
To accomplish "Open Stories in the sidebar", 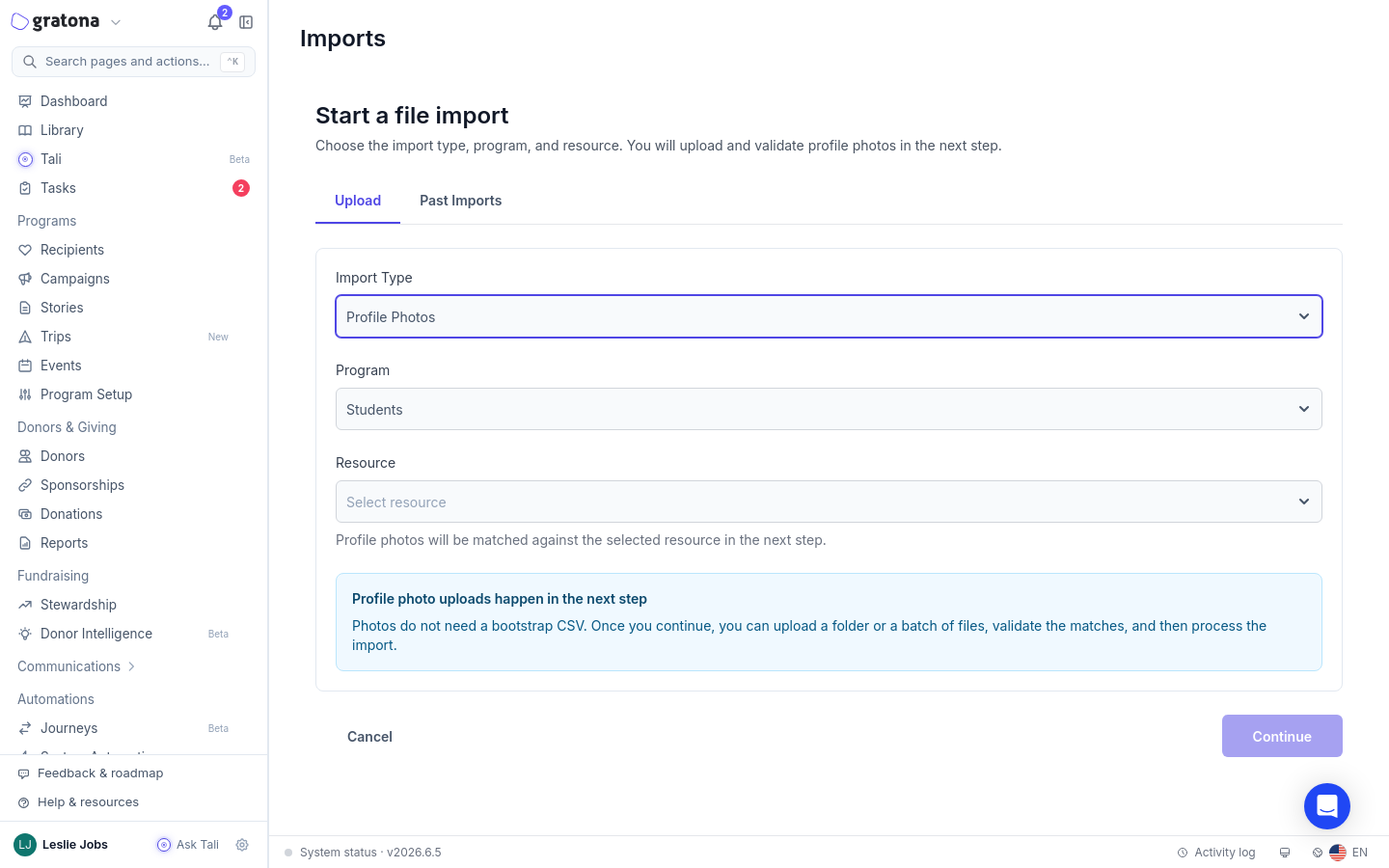I will click(133, 308).
